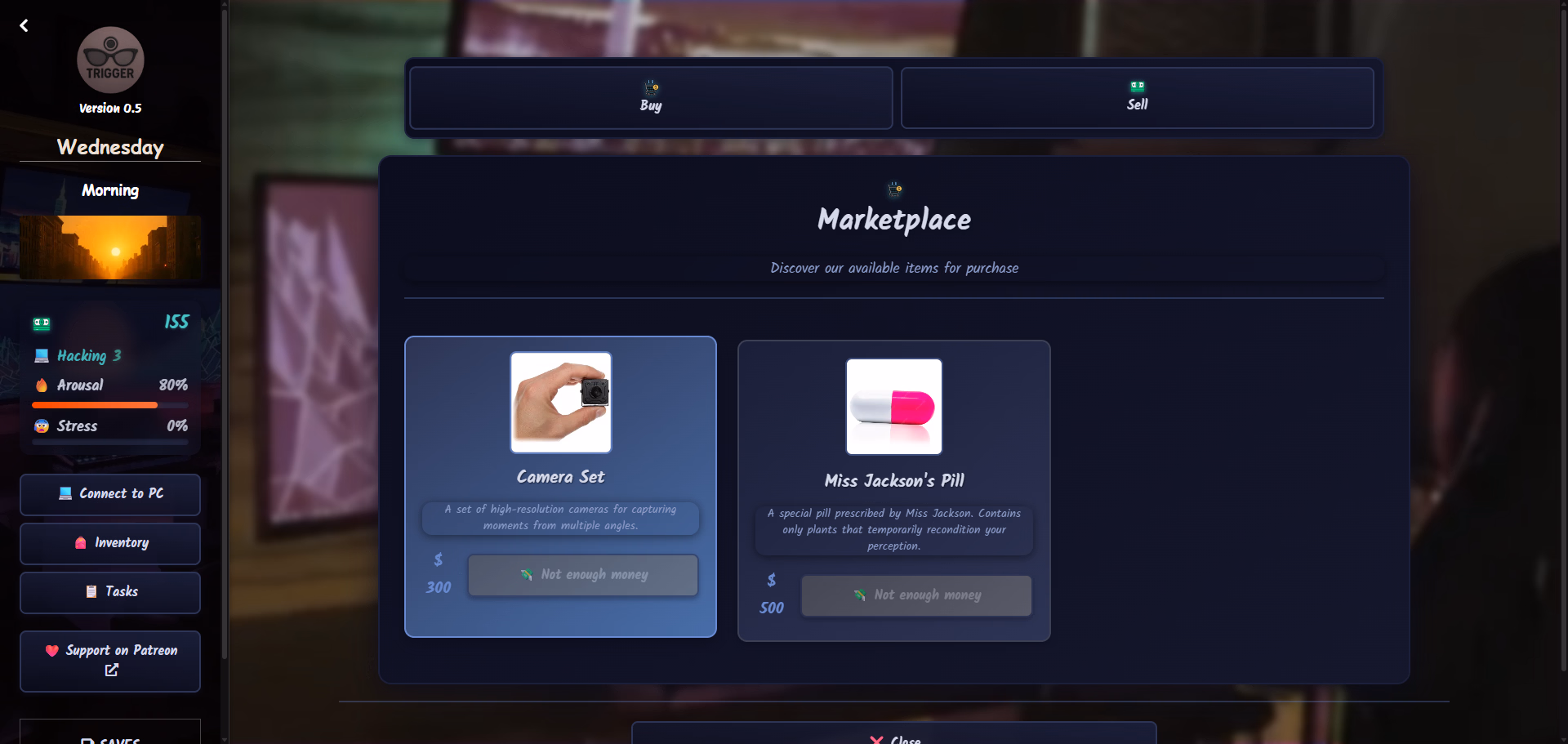Click the morning sunset city image
The image size is (1568, 744).
click(110, 247)
